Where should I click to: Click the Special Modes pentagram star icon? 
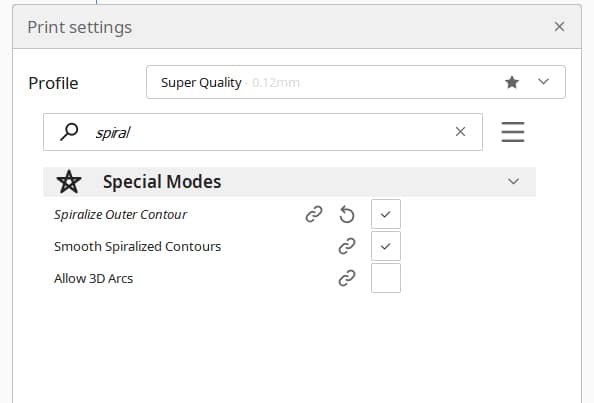click(69, 182)
